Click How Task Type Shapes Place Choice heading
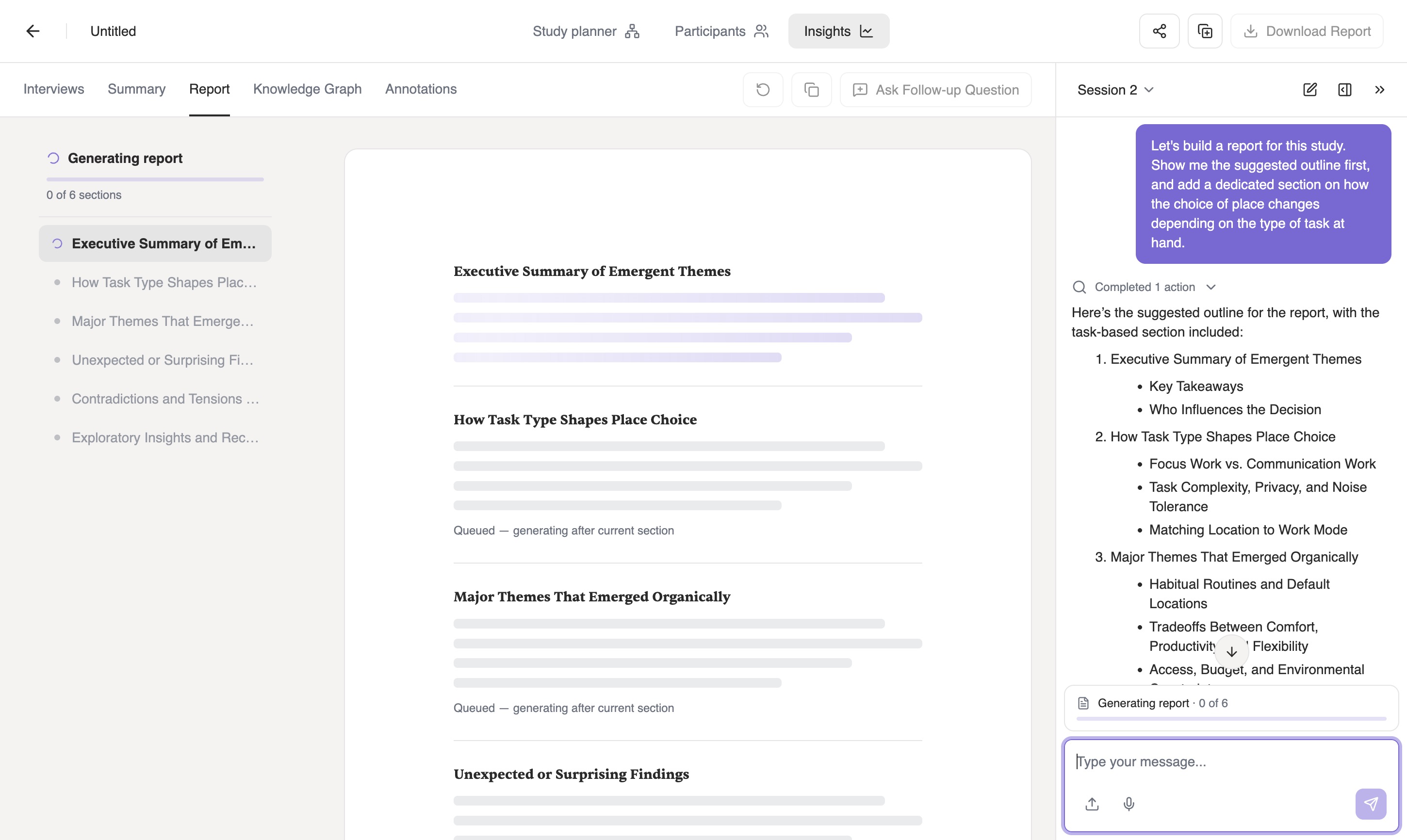This screenshot has height=840, width=1407. (x=575, y=420)
